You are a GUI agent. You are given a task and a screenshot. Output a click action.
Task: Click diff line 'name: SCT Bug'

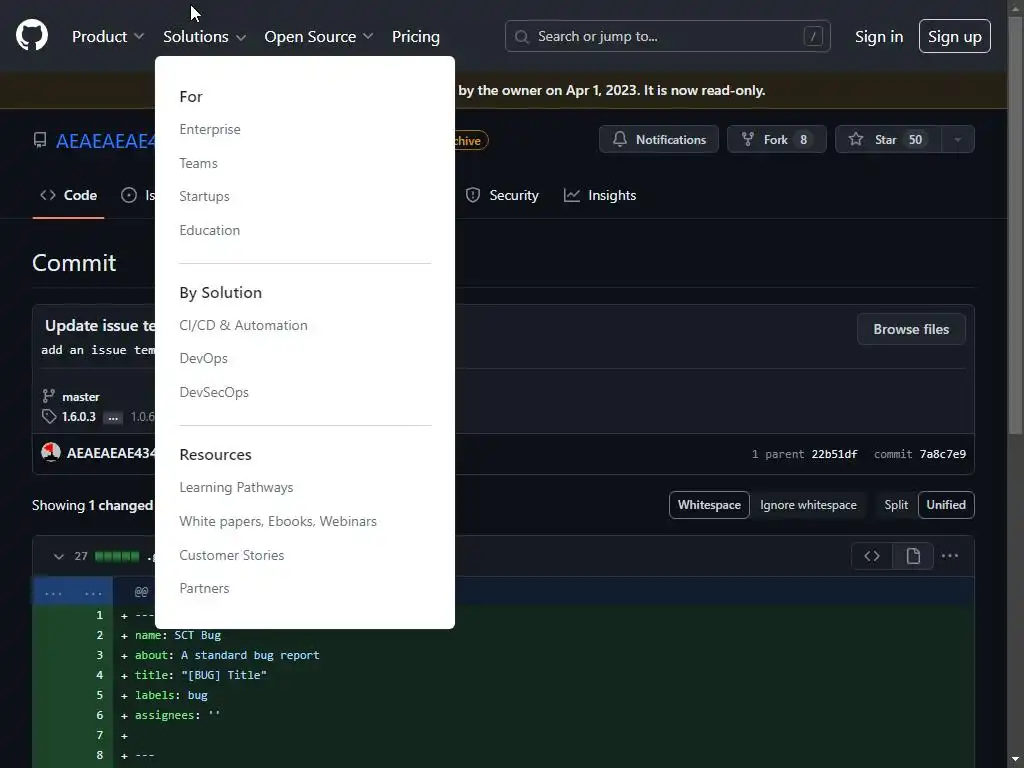(178, 635)
